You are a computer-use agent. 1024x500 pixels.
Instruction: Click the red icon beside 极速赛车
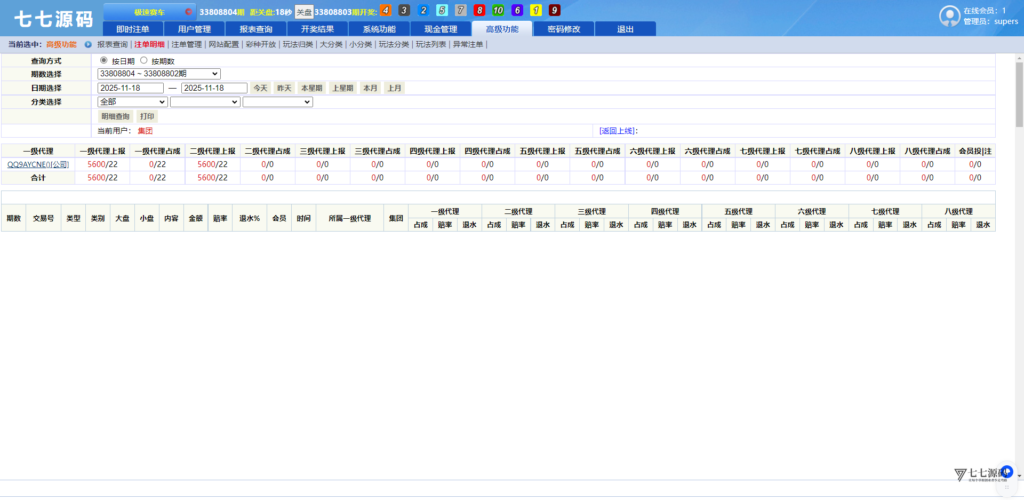[x=188, y=12]
